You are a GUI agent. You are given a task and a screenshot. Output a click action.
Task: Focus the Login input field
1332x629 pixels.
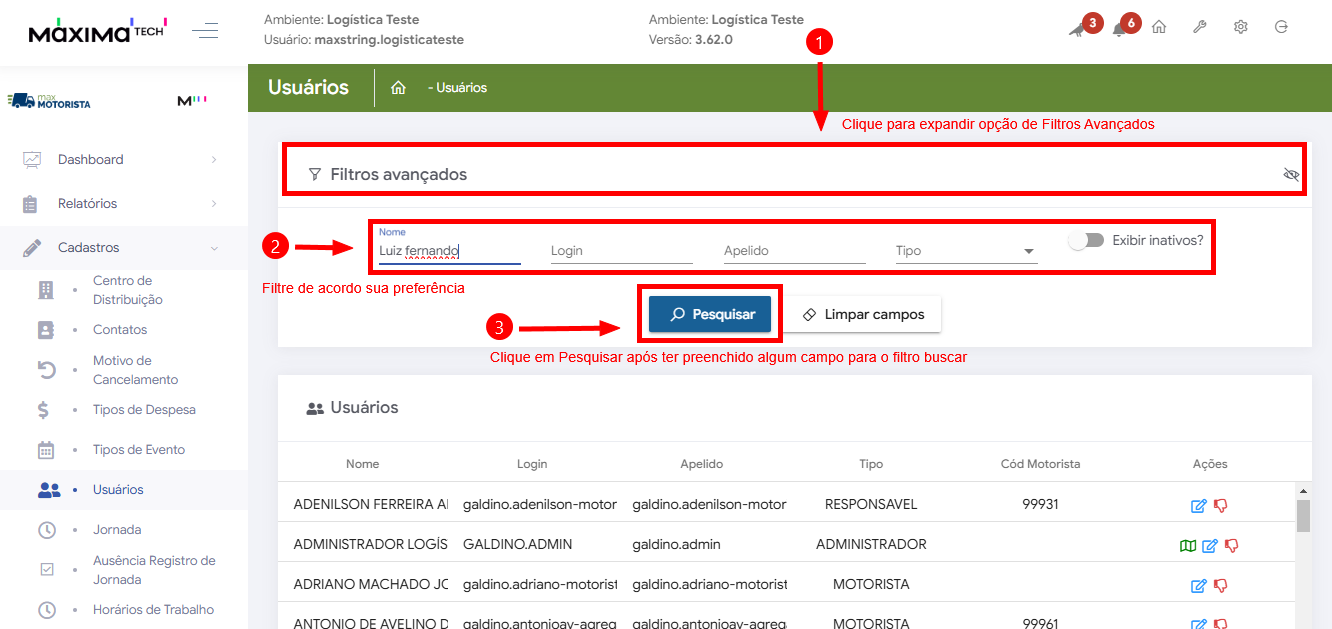click(x=622, y=251)
